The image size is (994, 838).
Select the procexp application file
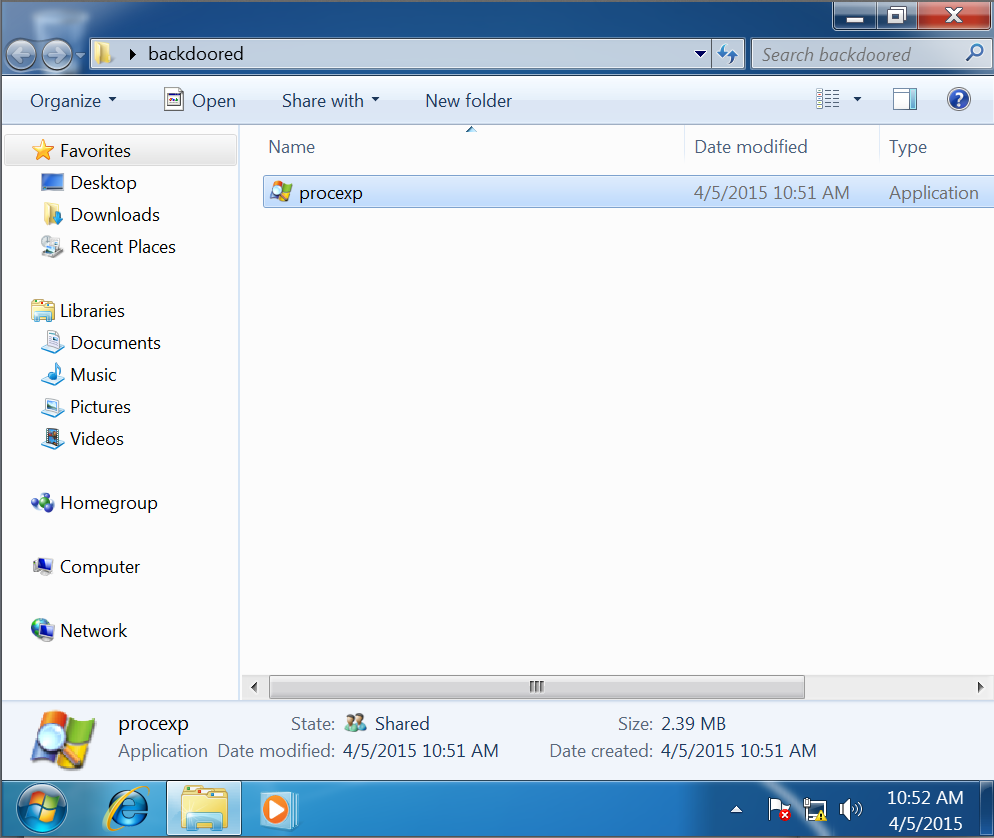coord(330,193)
